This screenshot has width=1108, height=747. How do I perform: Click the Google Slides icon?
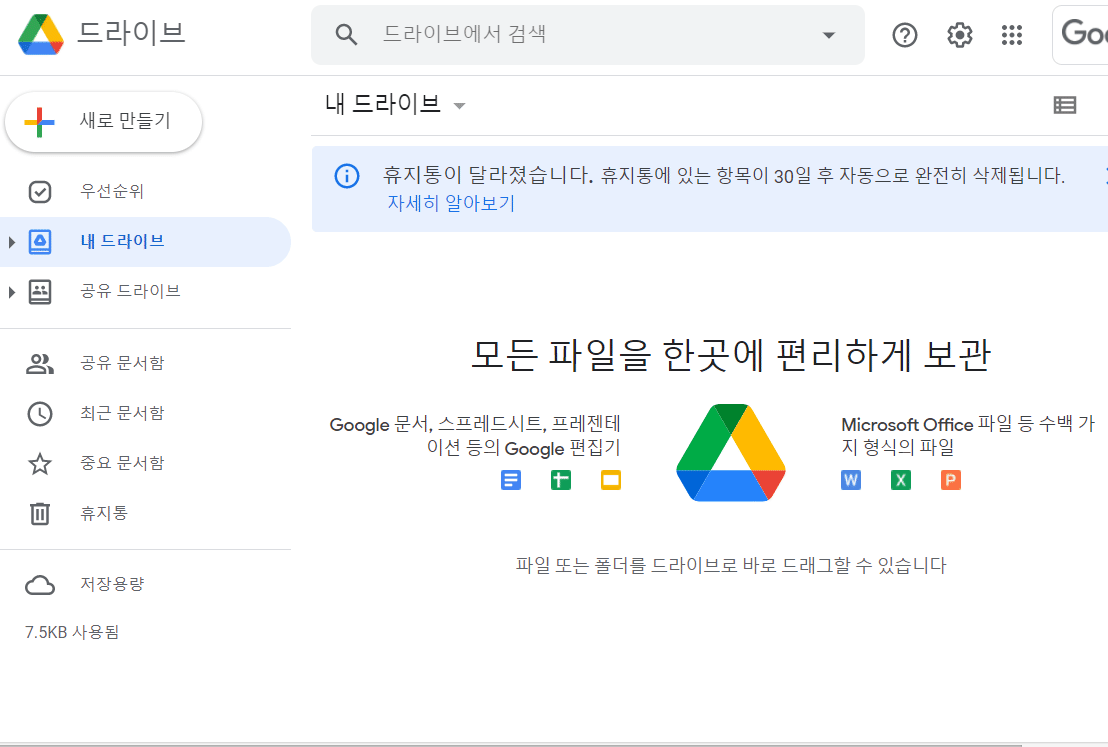[x=611, y=481]
